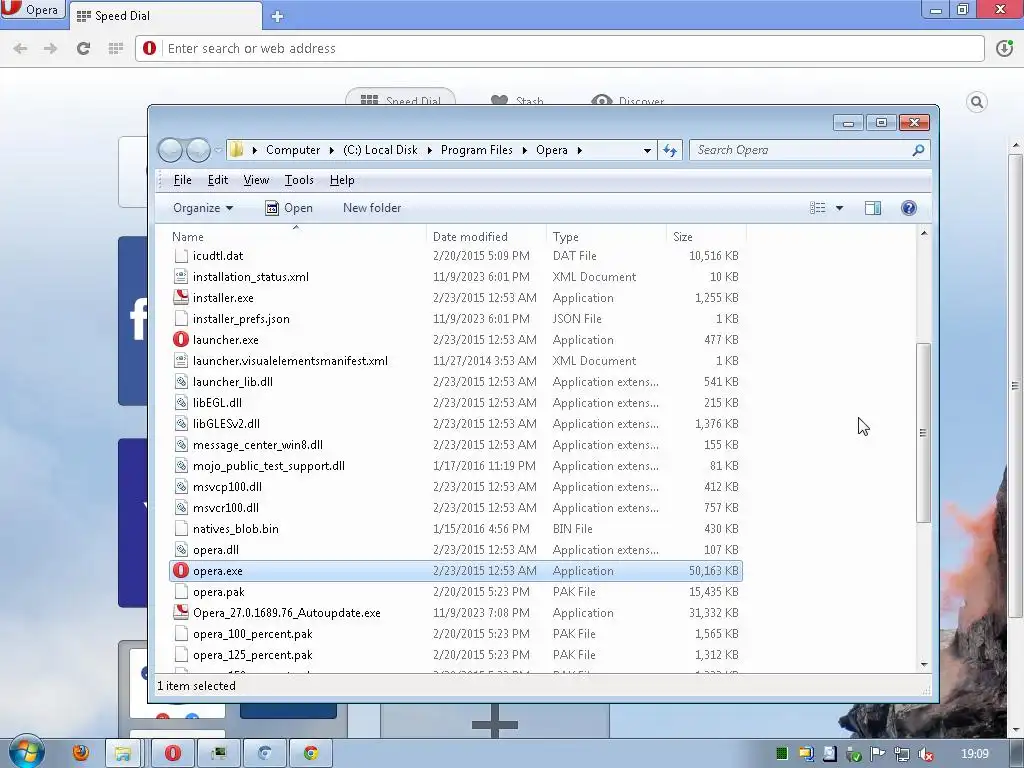Toggle the preview pane
Viewport: 1024px width, 768px height.
[x=872, y=208]
